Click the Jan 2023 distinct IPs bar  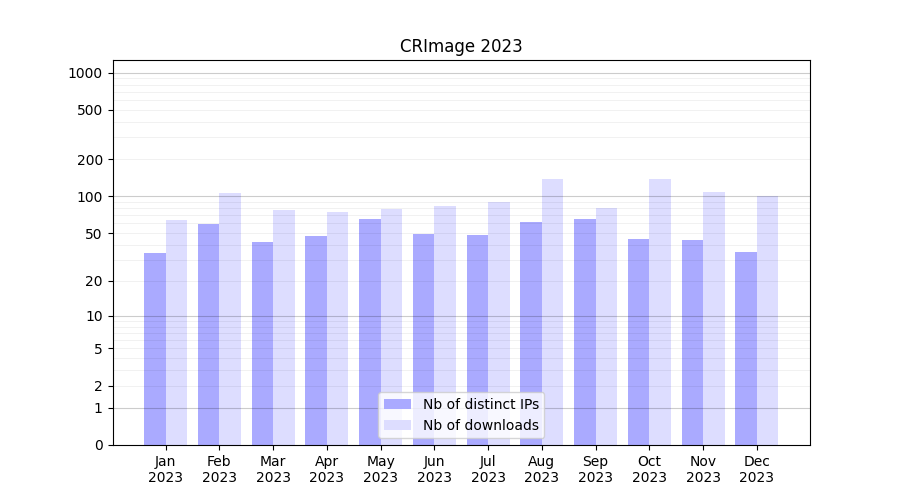155,350
